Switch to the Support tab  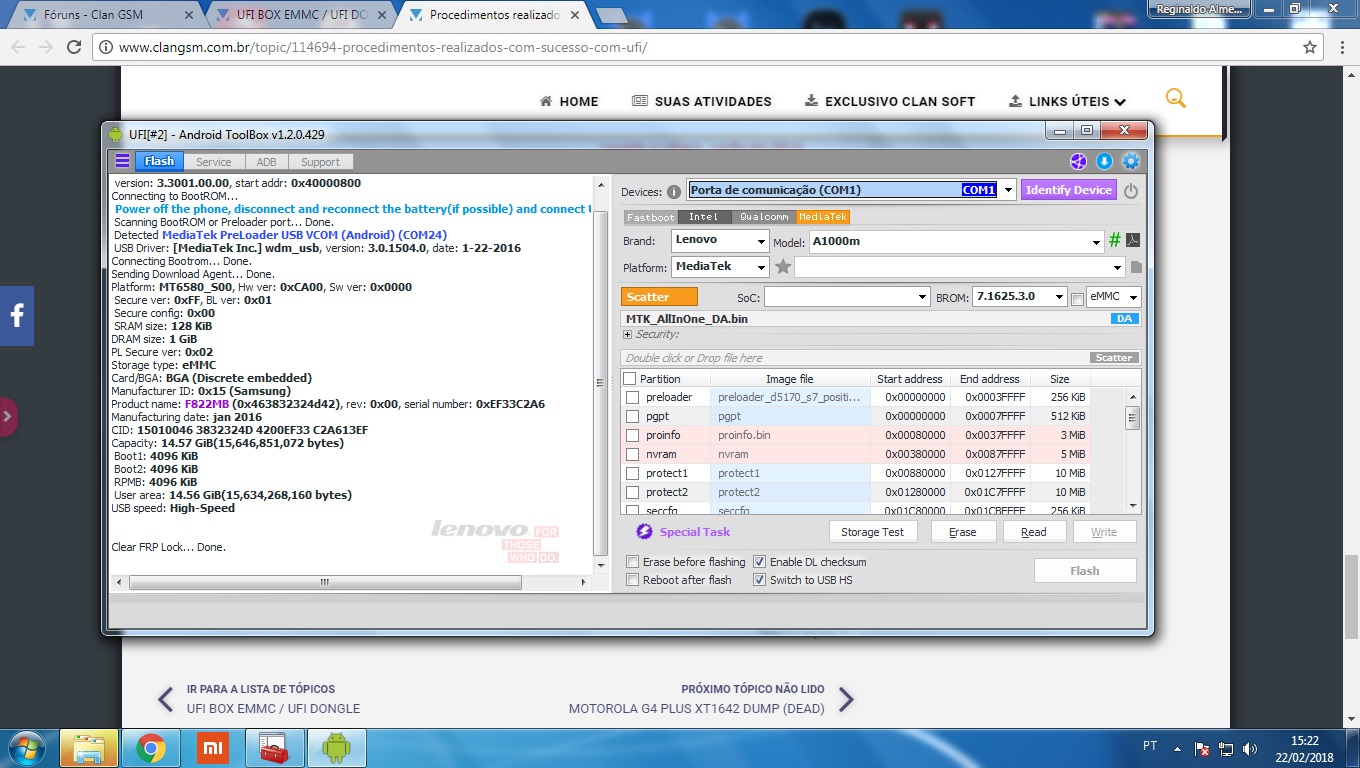click(320, 162)
